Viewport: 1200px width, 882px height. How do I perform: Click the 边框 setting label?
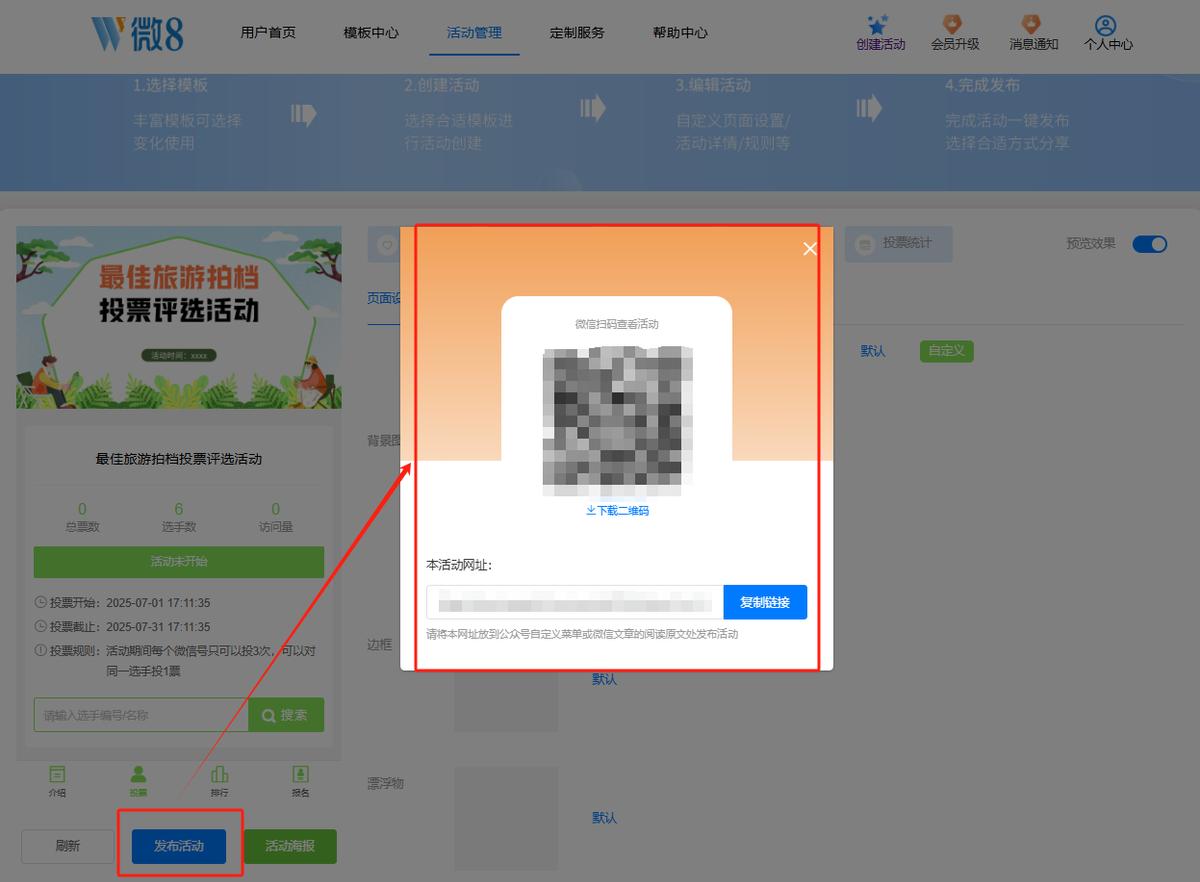coord(380,645)
